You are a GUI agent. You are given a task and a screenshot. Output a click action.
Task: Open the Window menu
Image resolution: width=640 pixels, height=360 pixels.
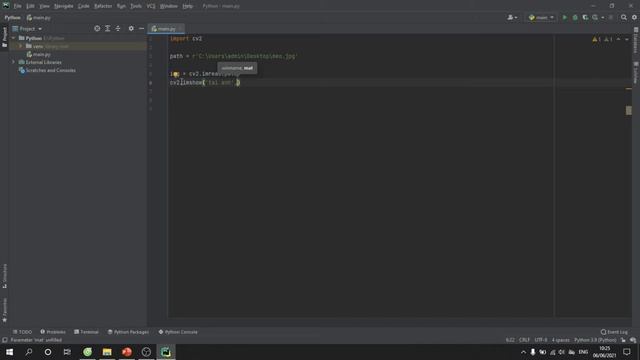click(169, 6)
